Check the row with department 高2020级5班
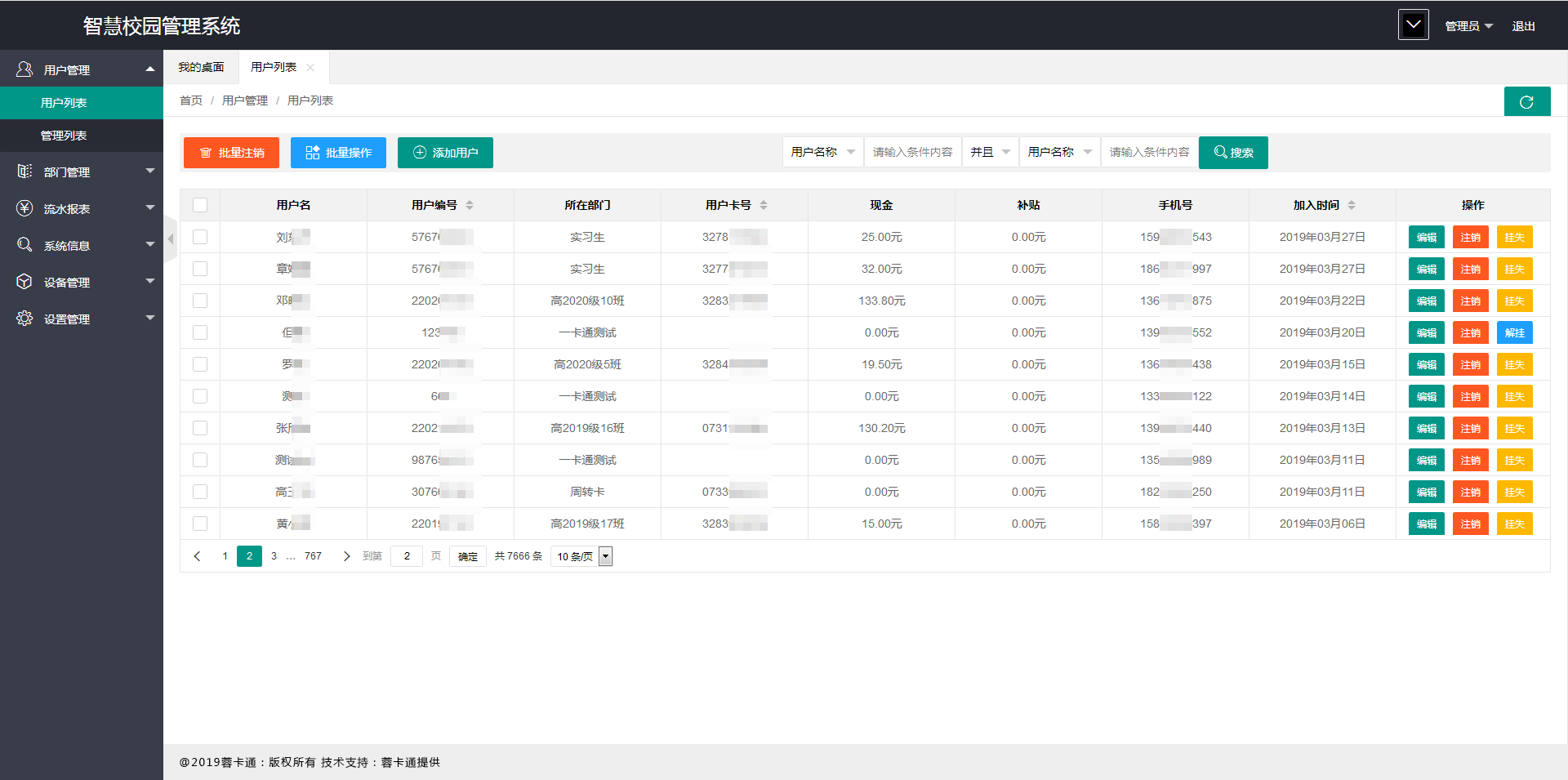 tap(200, 364)
